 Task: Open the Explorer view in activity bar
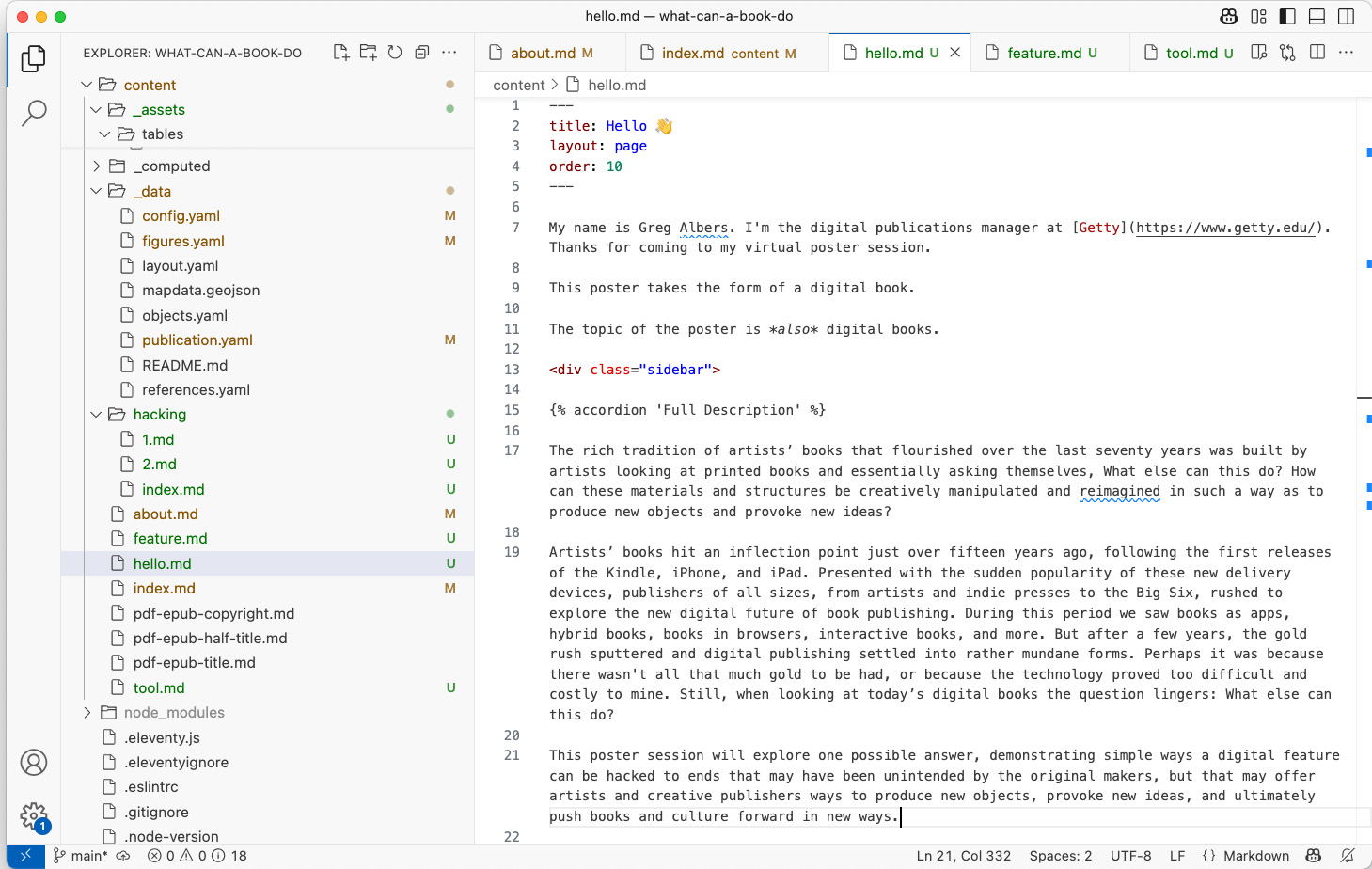[x=34, y=58]
